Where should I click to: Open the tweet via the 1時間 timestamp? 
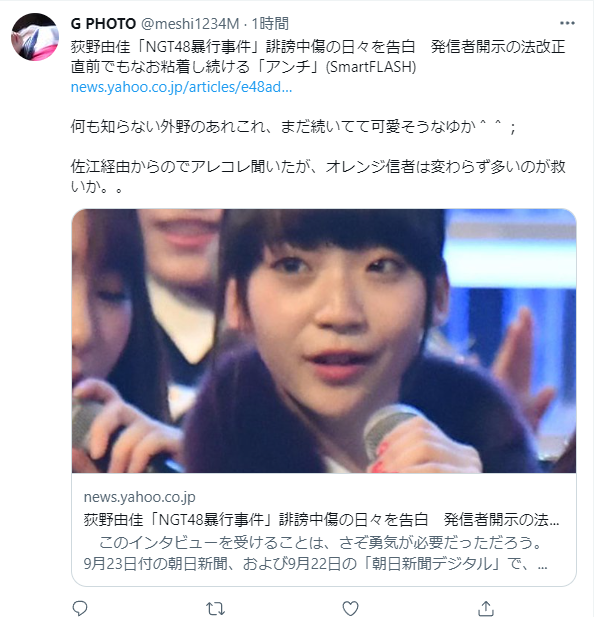(270, 24)
